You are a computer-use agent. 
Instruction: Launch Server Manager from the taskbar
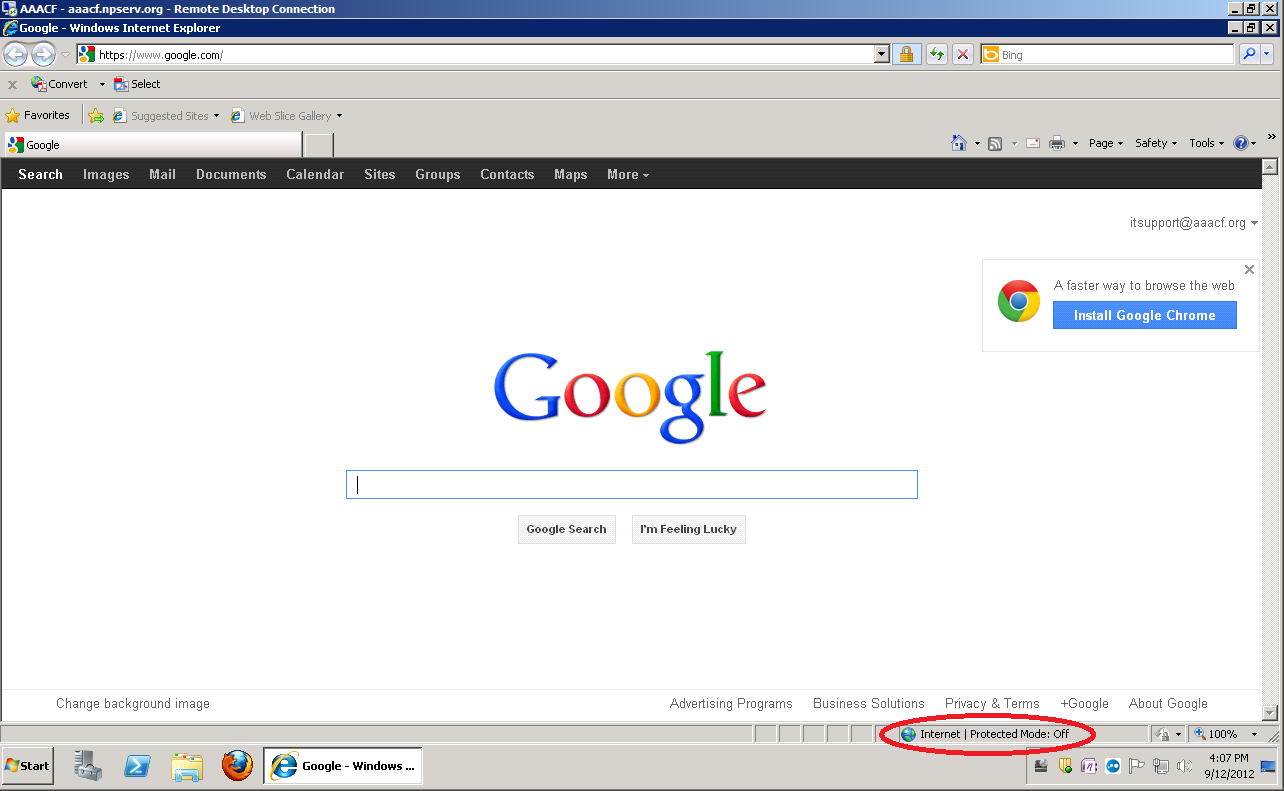click(89, 766)
